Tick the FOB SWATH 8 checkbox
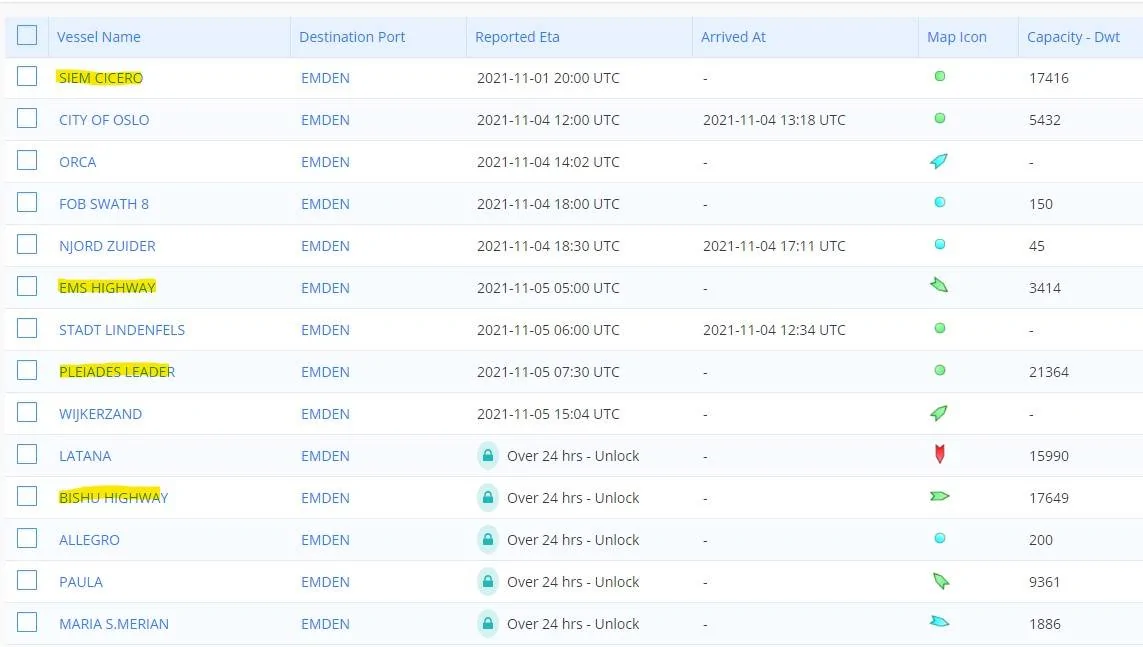This screenshot has height=647, width=1143. click(x=27, y=203)
